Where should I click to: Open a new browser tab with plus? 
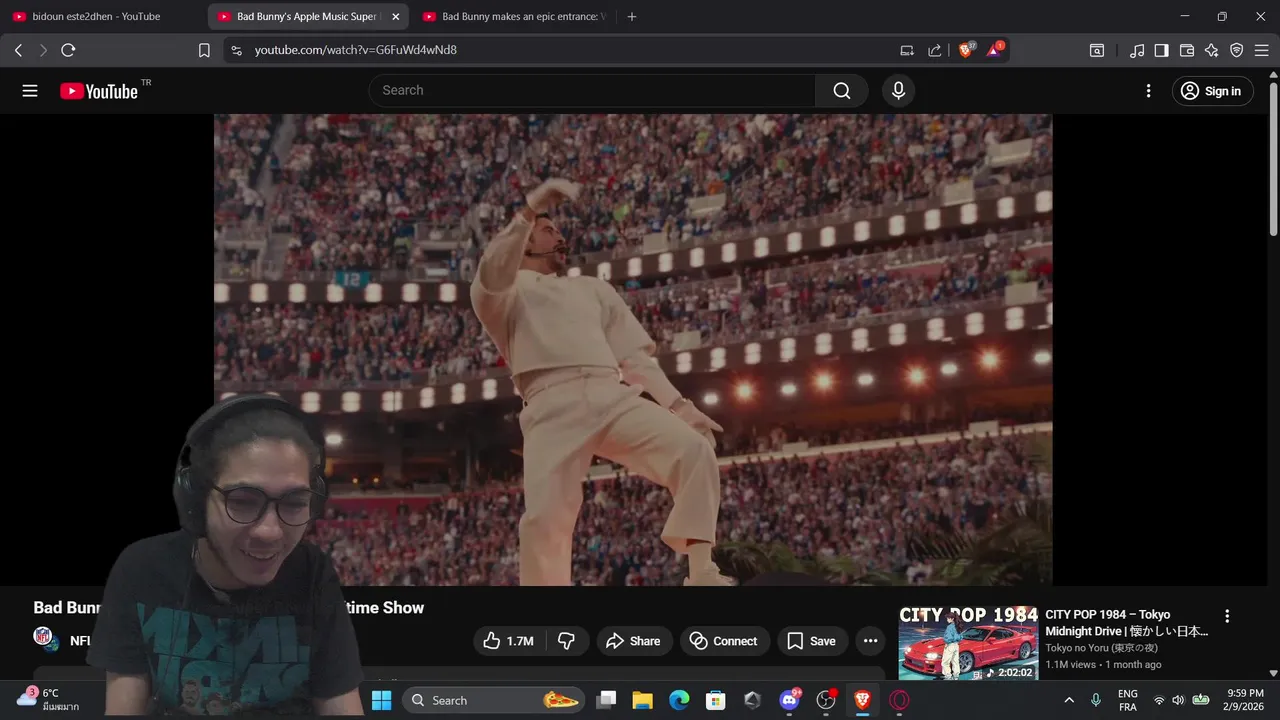(631, 17)
